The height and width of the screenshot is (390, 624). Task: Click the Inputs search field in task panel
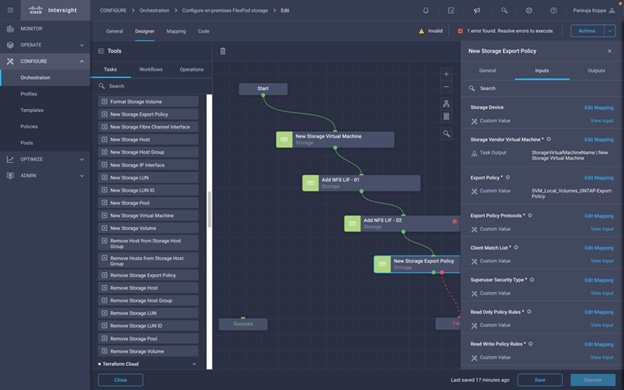pos(542,88)
